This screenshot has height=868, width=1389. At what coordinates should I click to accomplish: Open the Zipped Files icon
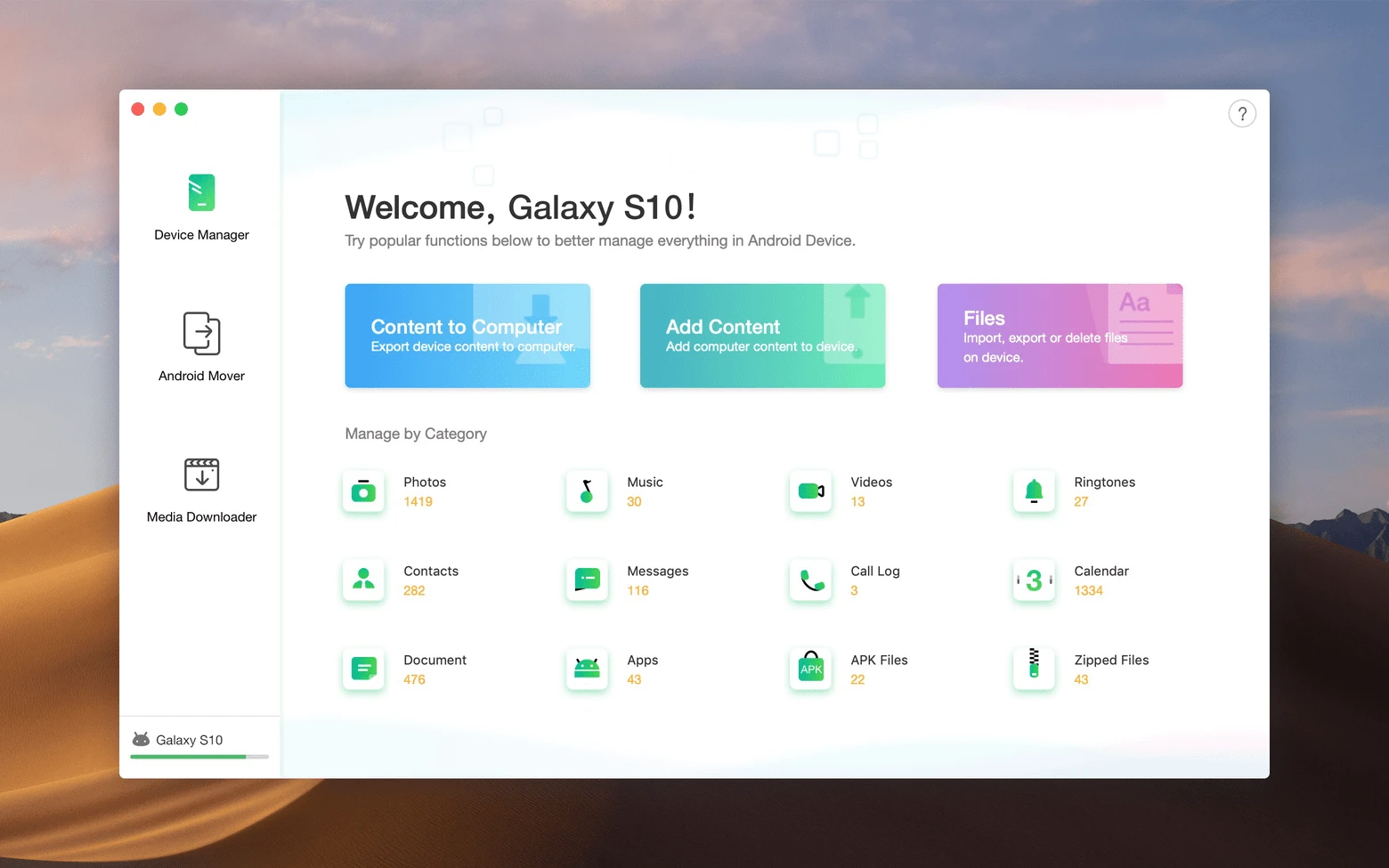point(1034,669)
